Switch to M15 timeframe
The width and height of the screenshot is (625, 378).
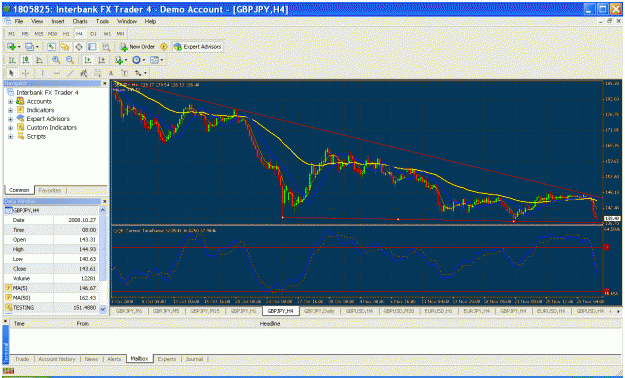[39, 34]
